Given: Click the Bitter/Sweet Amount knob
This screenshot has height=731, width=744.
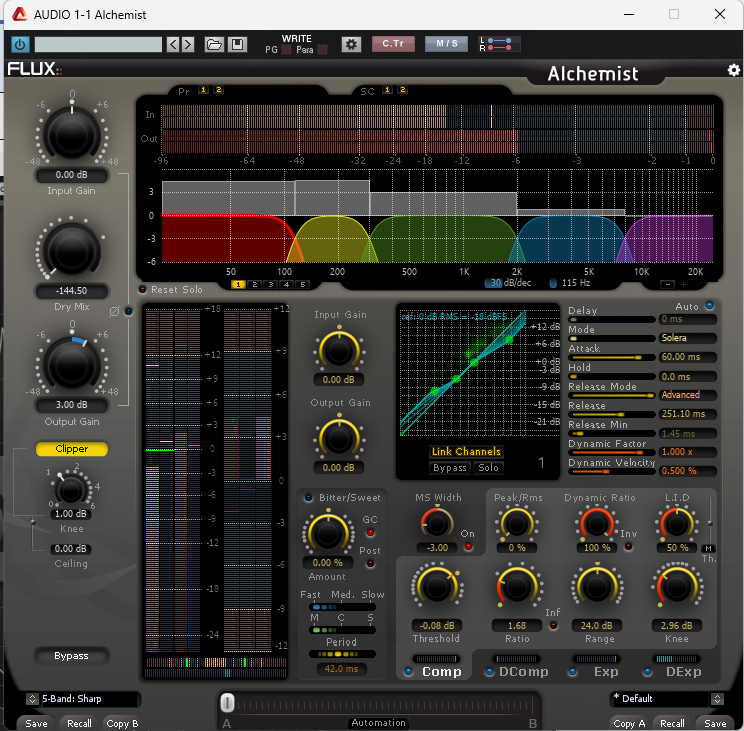Looking at the screenshot, I should 328,534.
